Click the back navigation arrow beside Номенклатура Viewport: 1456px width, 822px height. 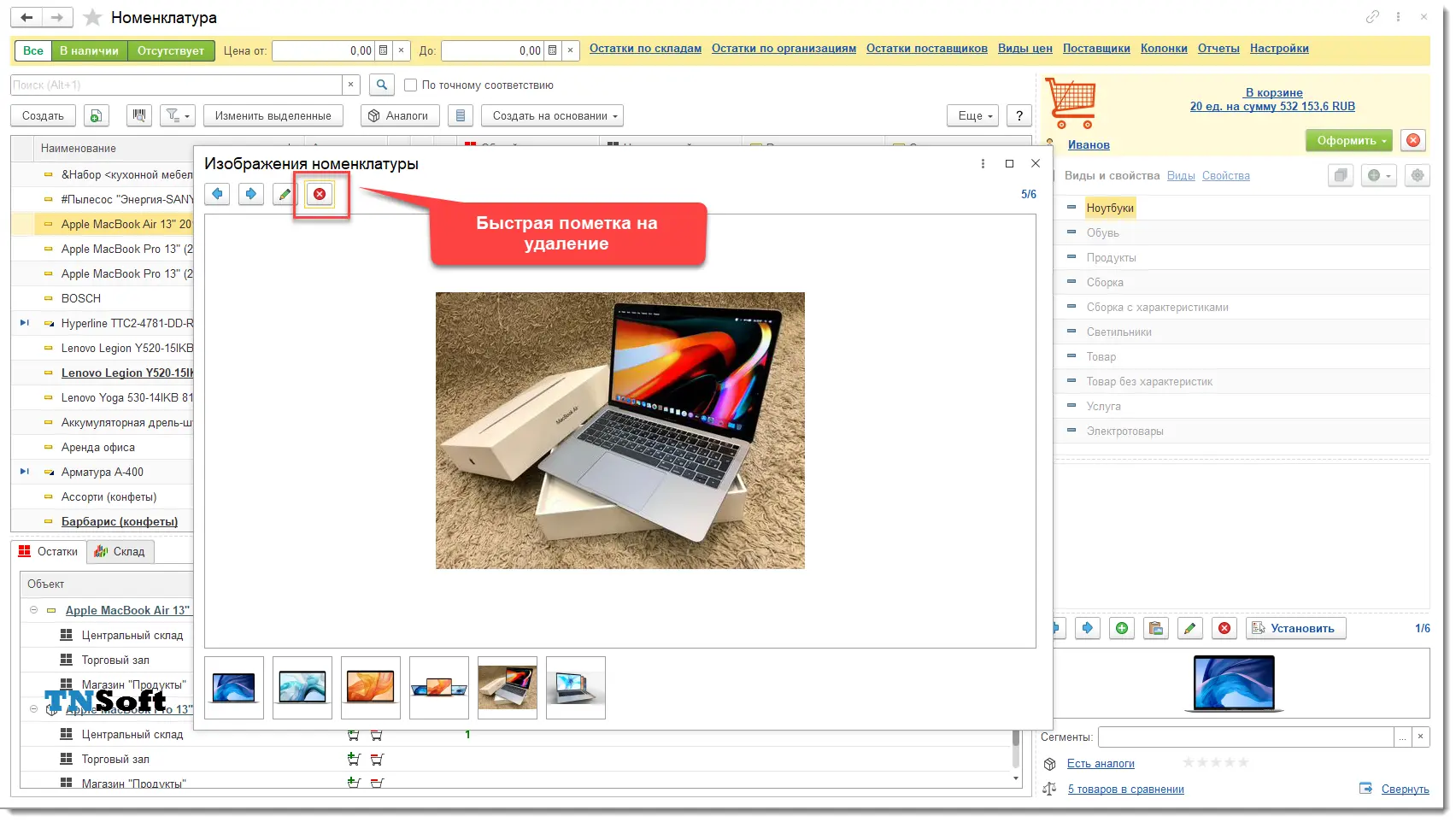tap(26, 17)
